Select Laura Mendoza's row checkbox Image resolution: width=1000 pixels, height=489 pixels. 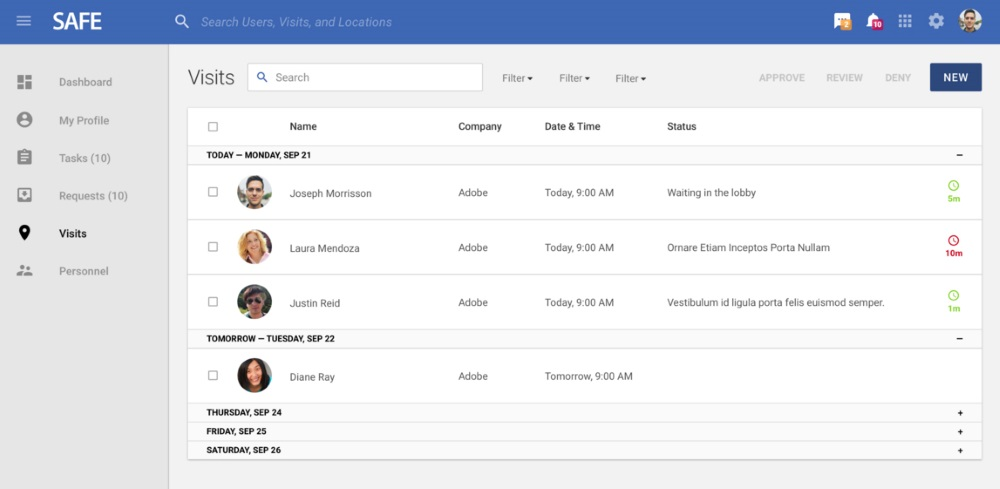213,247
